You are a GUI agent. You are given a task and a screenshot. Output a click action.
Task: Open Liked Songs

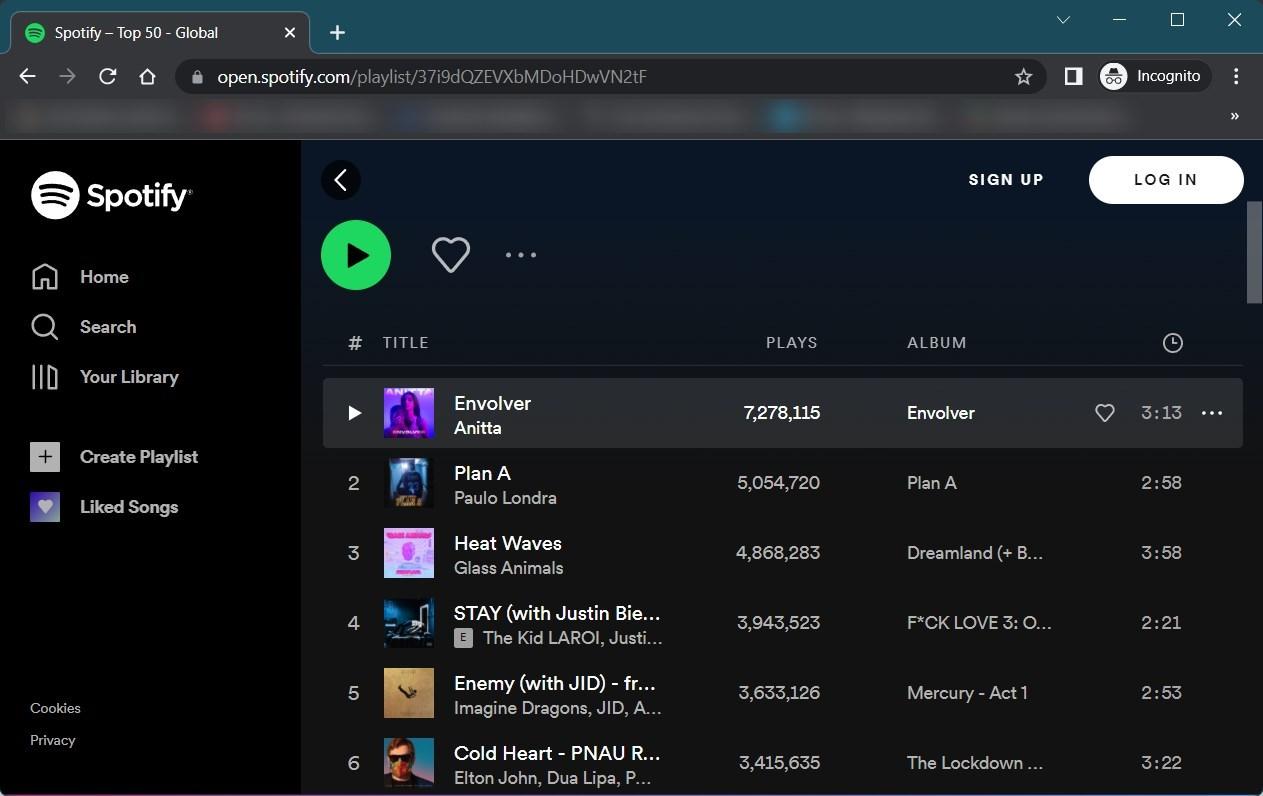coord(128,506)
